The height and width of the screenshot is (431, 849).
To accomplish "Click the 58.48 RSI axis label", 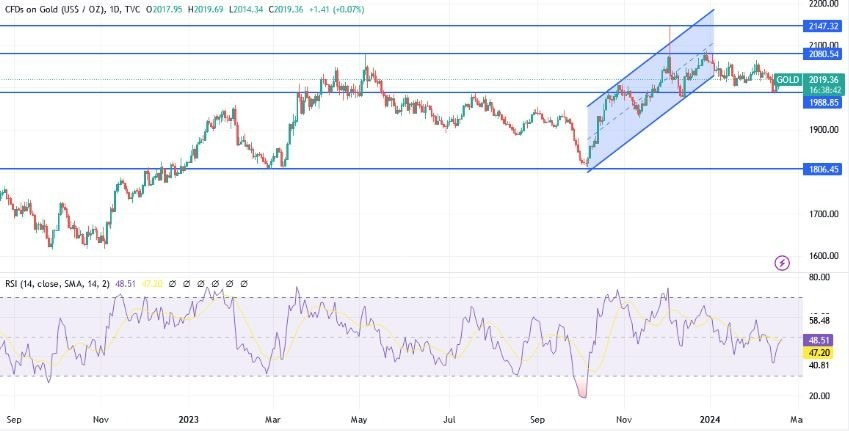I will point(818,321).
